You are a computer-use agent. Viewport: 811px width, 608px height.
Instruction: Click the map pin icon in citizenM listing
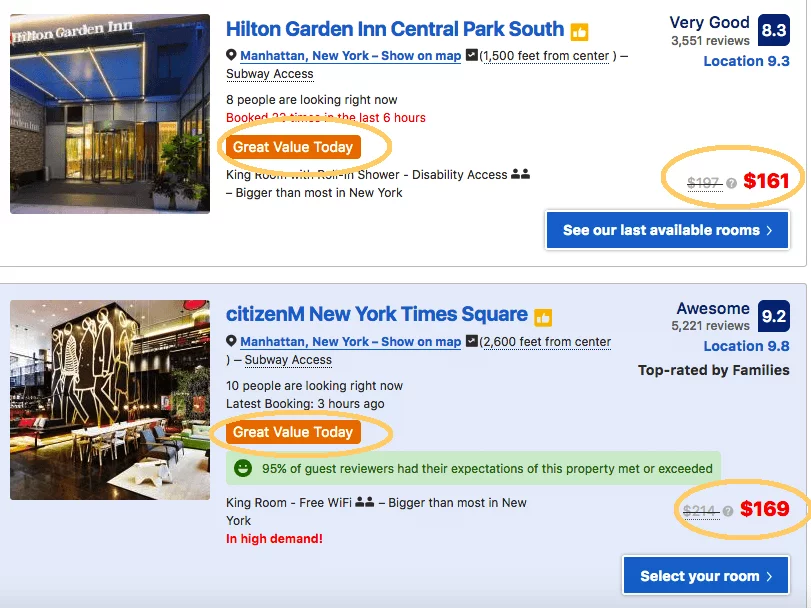[x=231, y=341]
